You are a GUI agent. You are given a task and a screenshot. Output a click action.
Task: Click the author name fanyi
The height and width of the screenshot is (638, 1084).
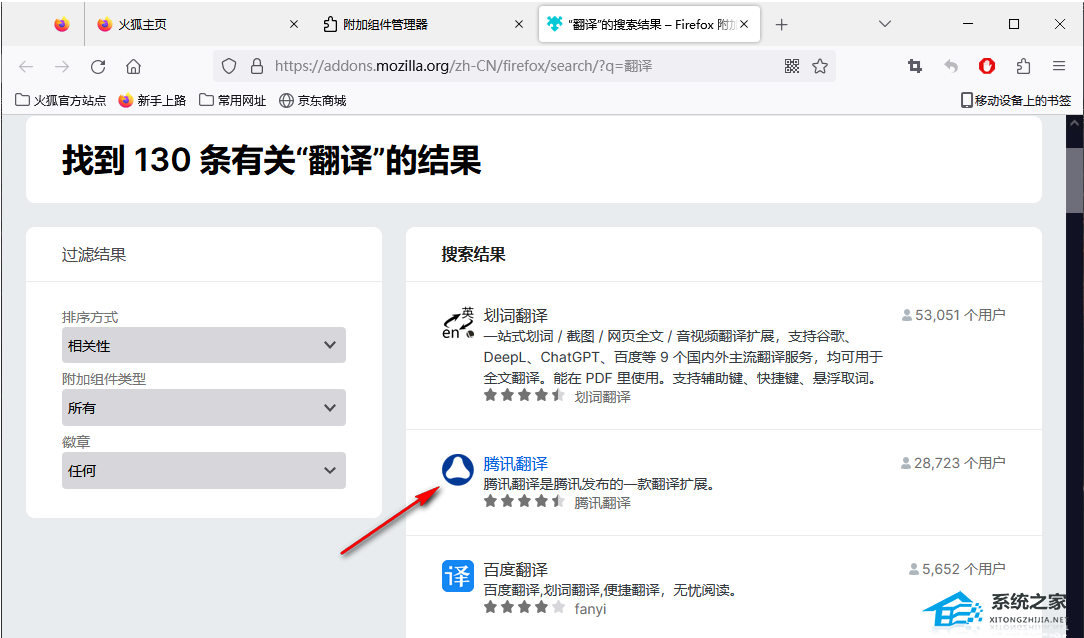[x=590, y=609]
